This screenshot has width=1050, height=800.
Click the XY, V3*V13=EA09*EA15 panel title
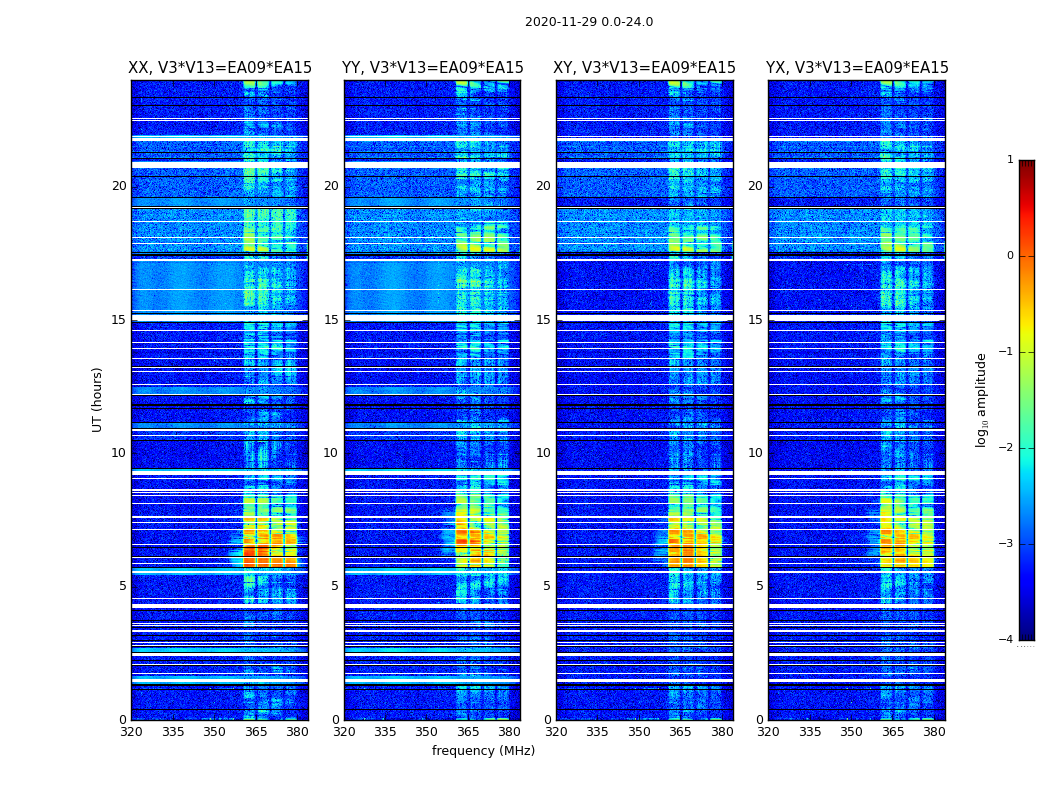(x=644, y=68)
